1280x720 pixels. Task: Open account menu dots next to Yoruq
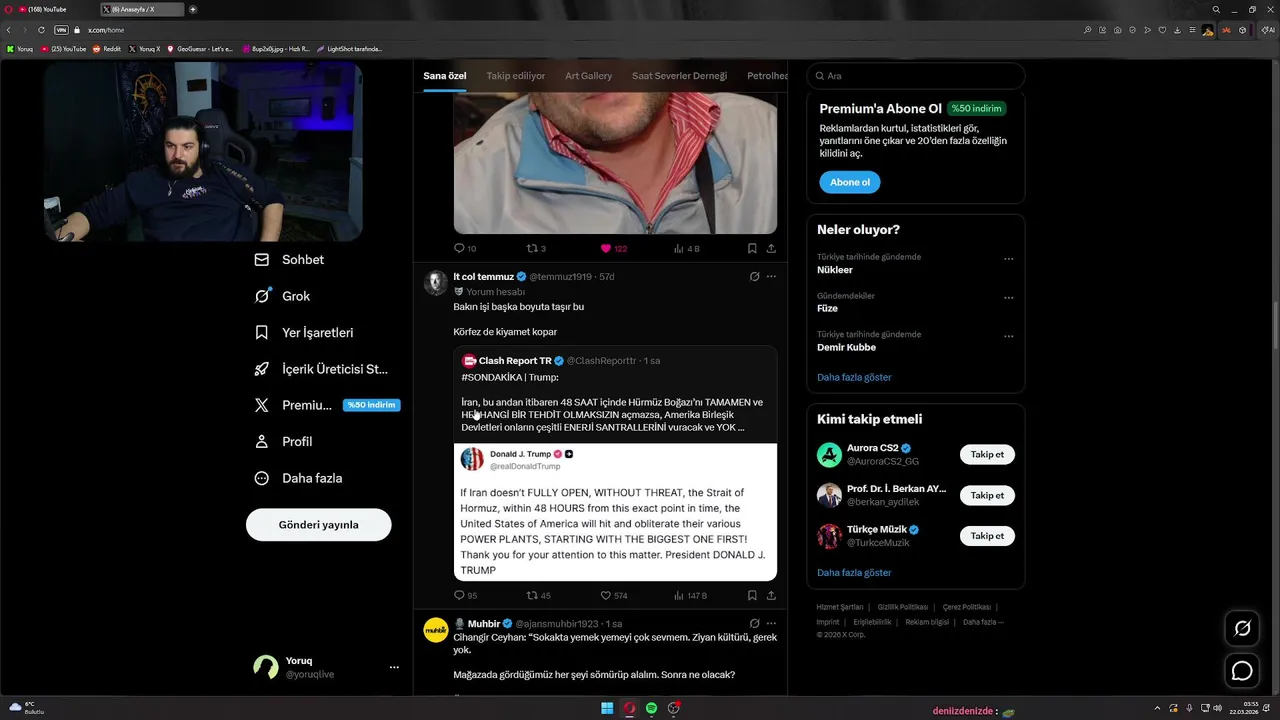tap(394, 667)
